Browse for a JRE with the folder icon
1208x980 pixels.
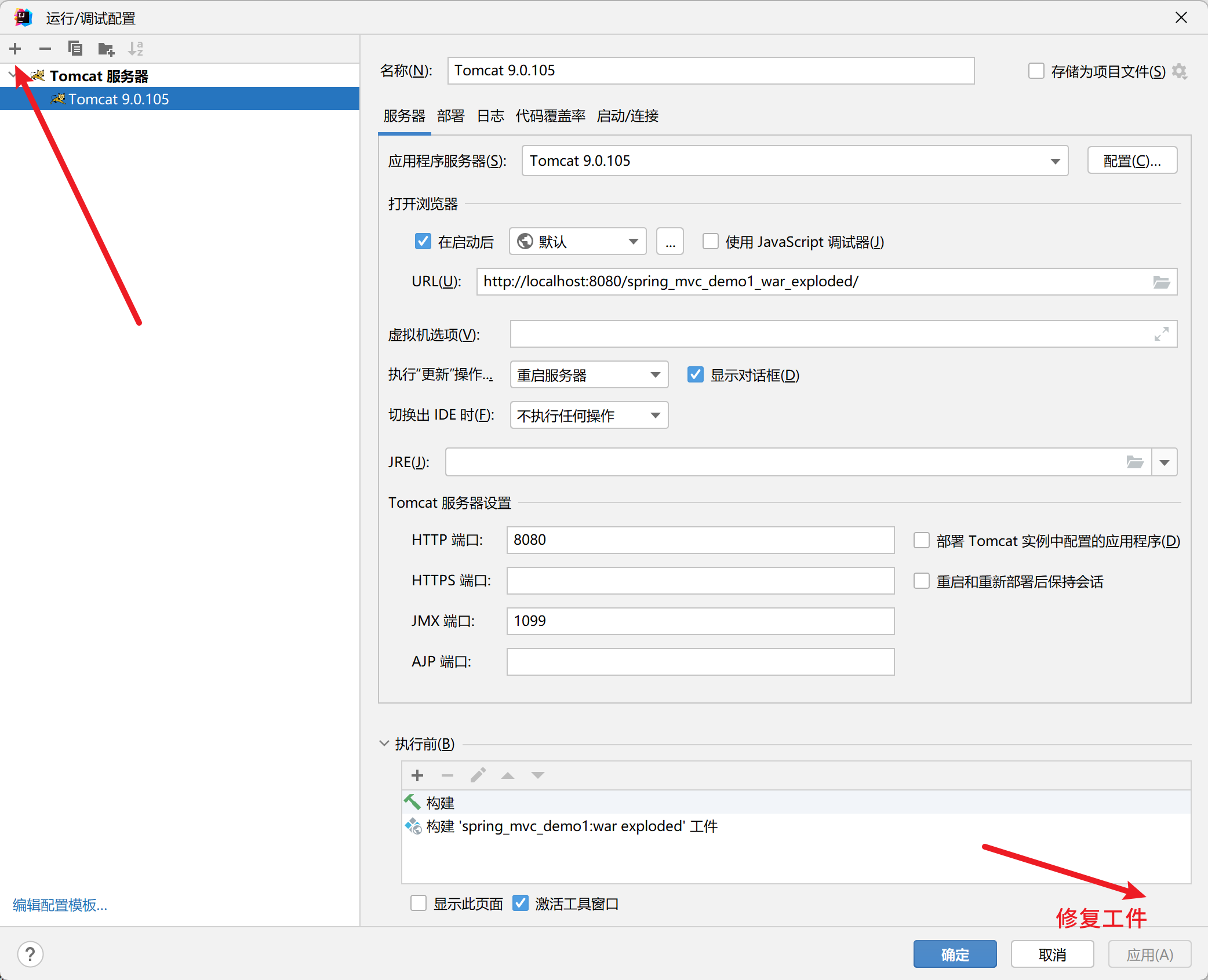(x=1134, y=462)
